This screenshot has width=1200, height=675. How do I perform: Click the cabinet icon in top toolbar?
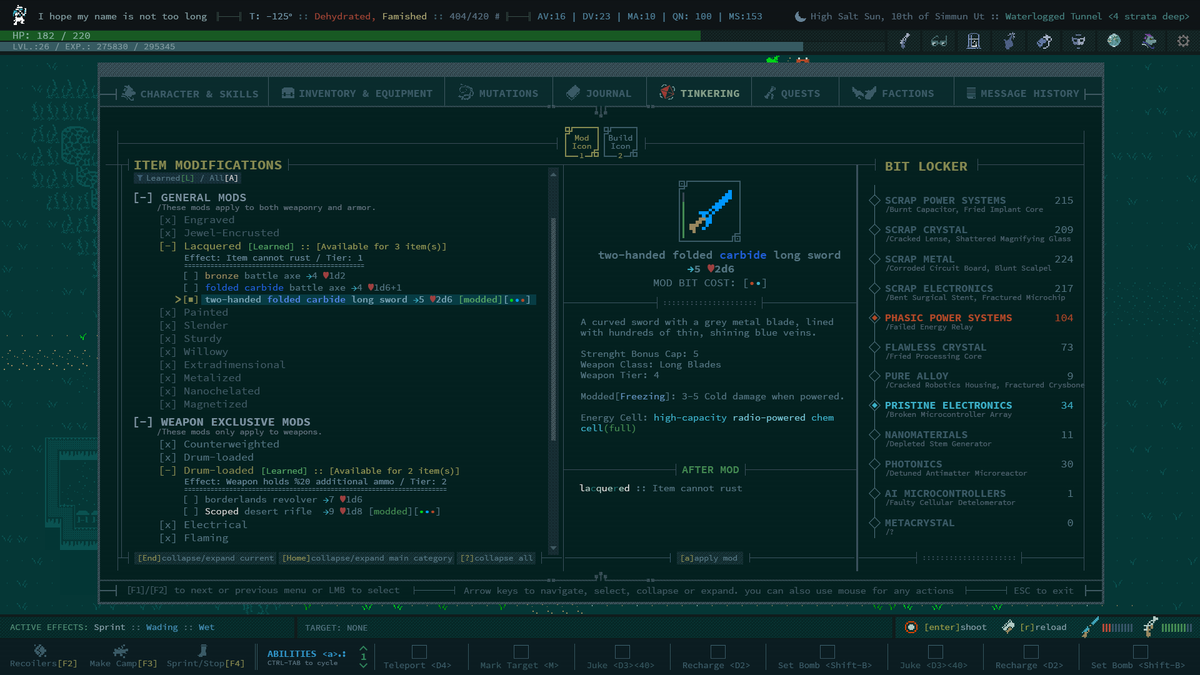[974, 41]
